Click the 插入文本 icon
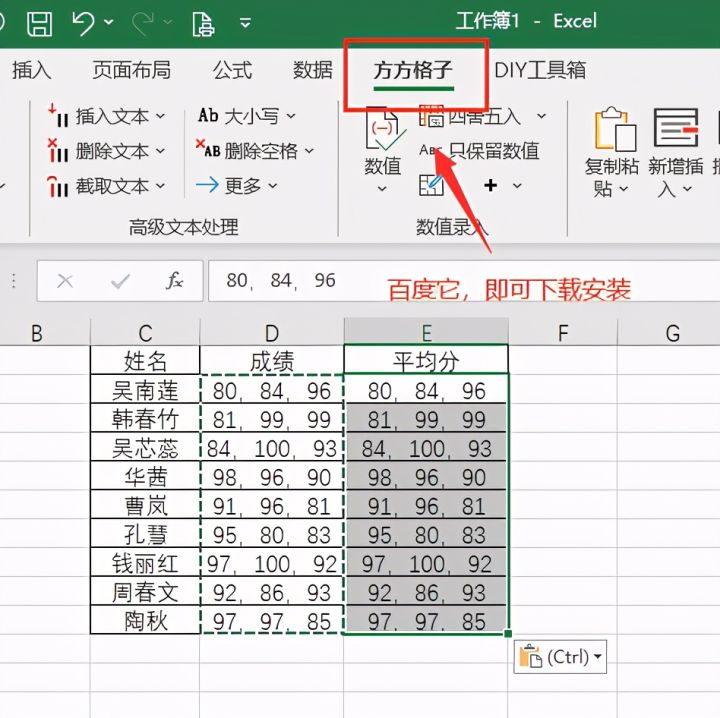 (x=58, y=115)
